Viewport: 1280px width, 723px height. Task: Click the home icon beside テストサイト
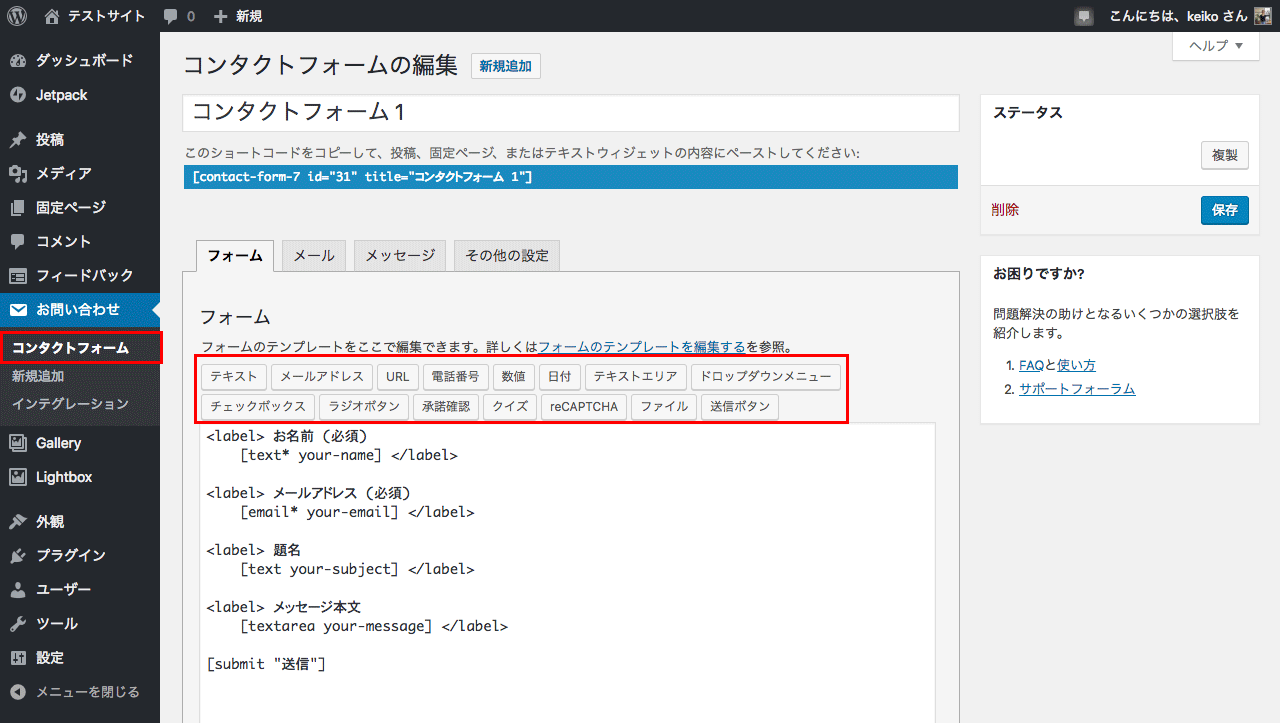click(52, 16)
